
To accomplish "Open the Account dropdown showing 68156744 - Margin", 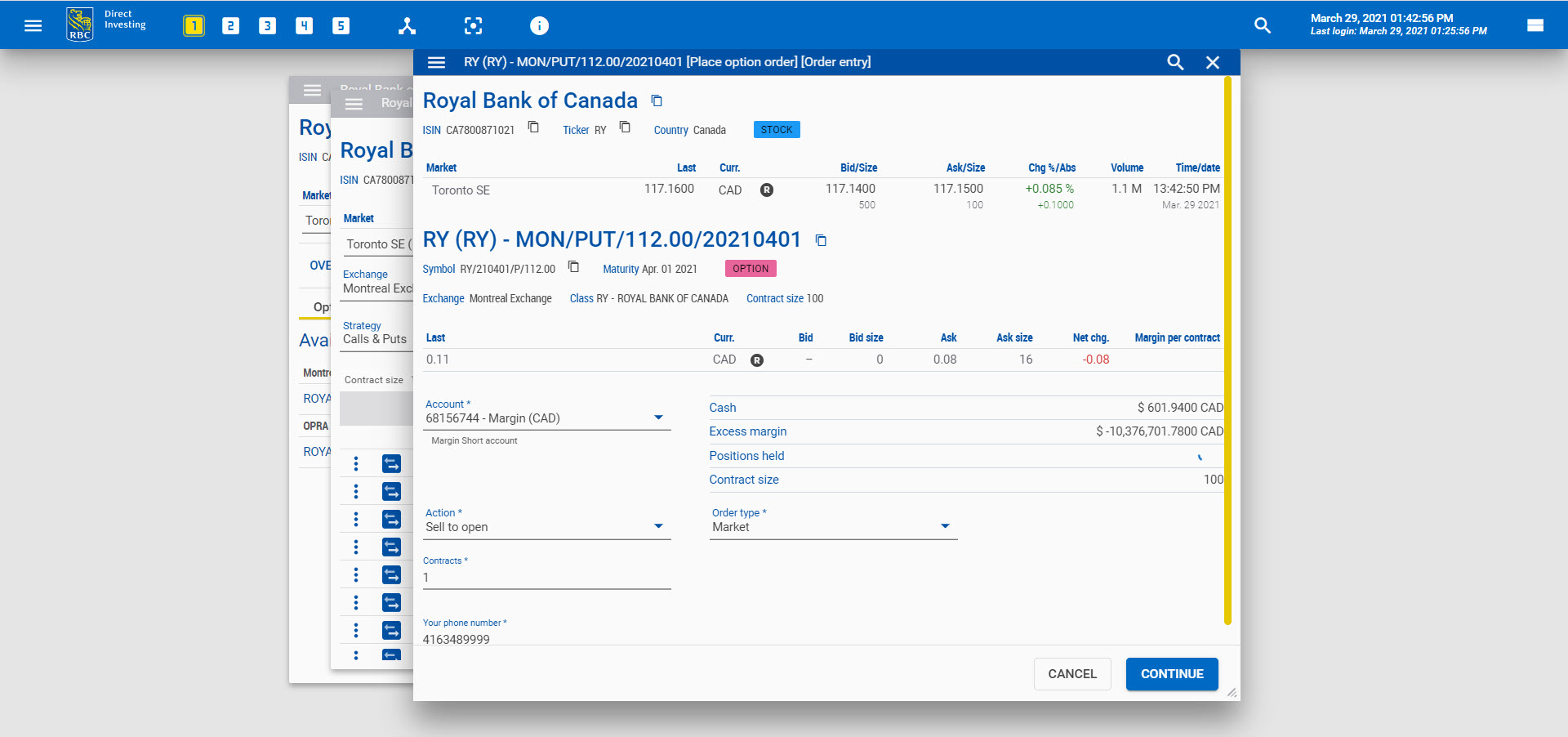I will [659, 417].
